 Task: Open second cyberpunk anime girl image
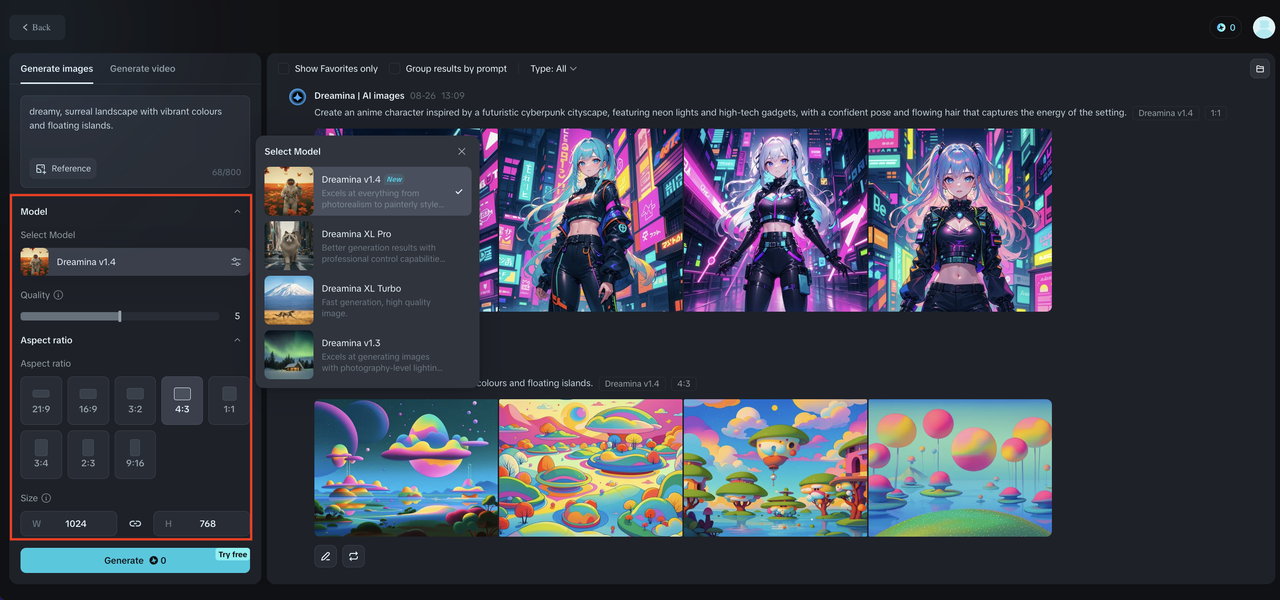(590, 220)
